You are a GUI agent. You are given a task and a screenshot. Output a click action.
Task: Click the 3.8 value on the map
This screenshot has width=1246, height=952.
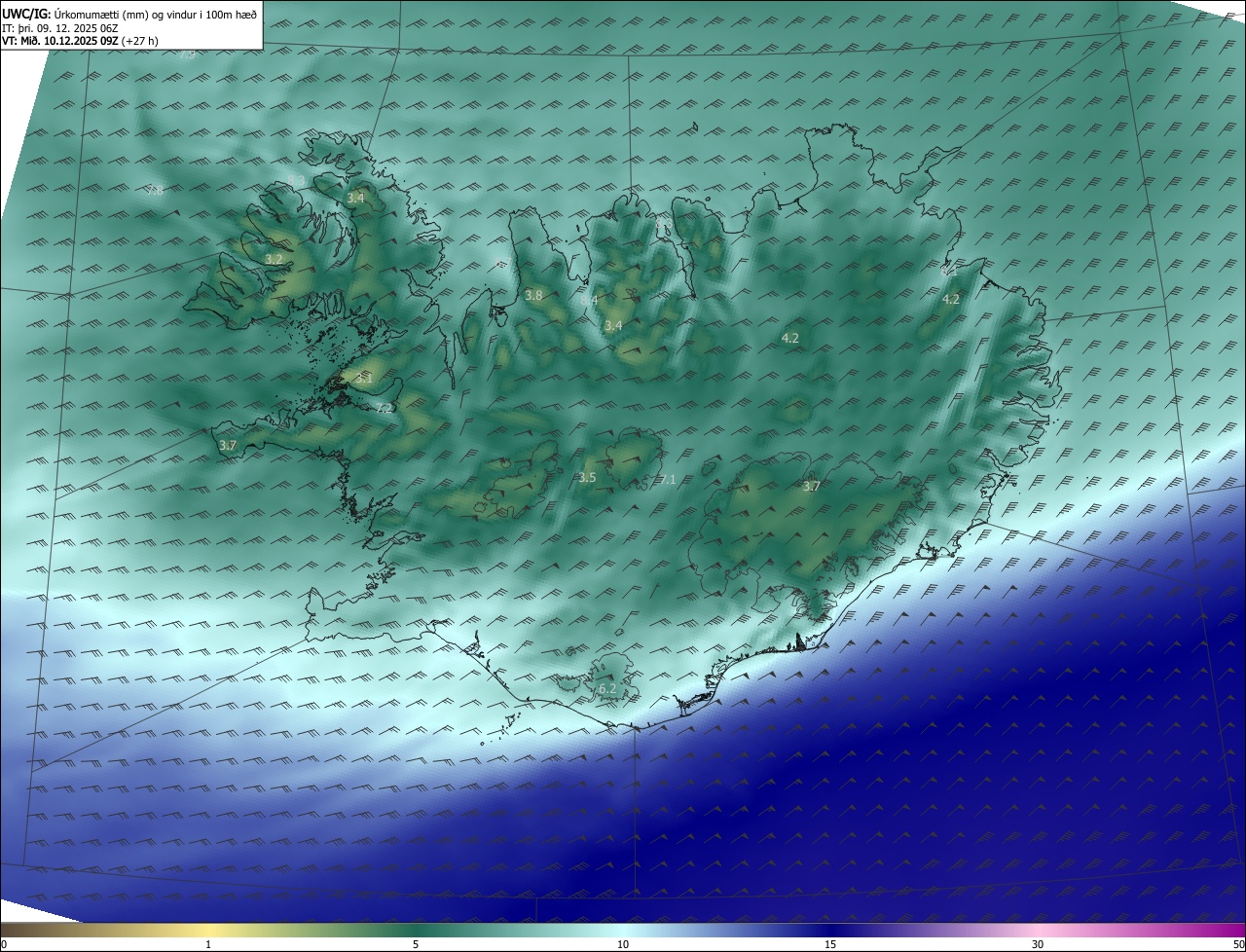(533, 295)
